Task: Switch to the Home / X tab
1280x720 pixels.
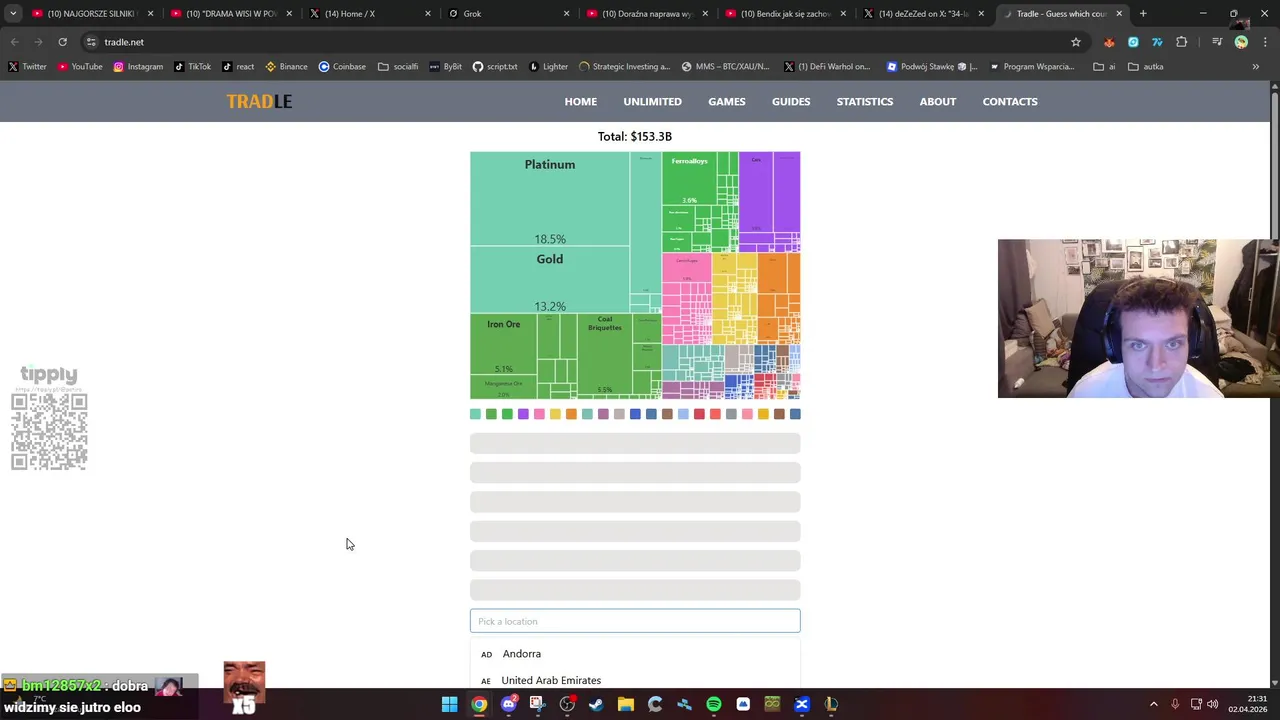Action: point(369,14)
